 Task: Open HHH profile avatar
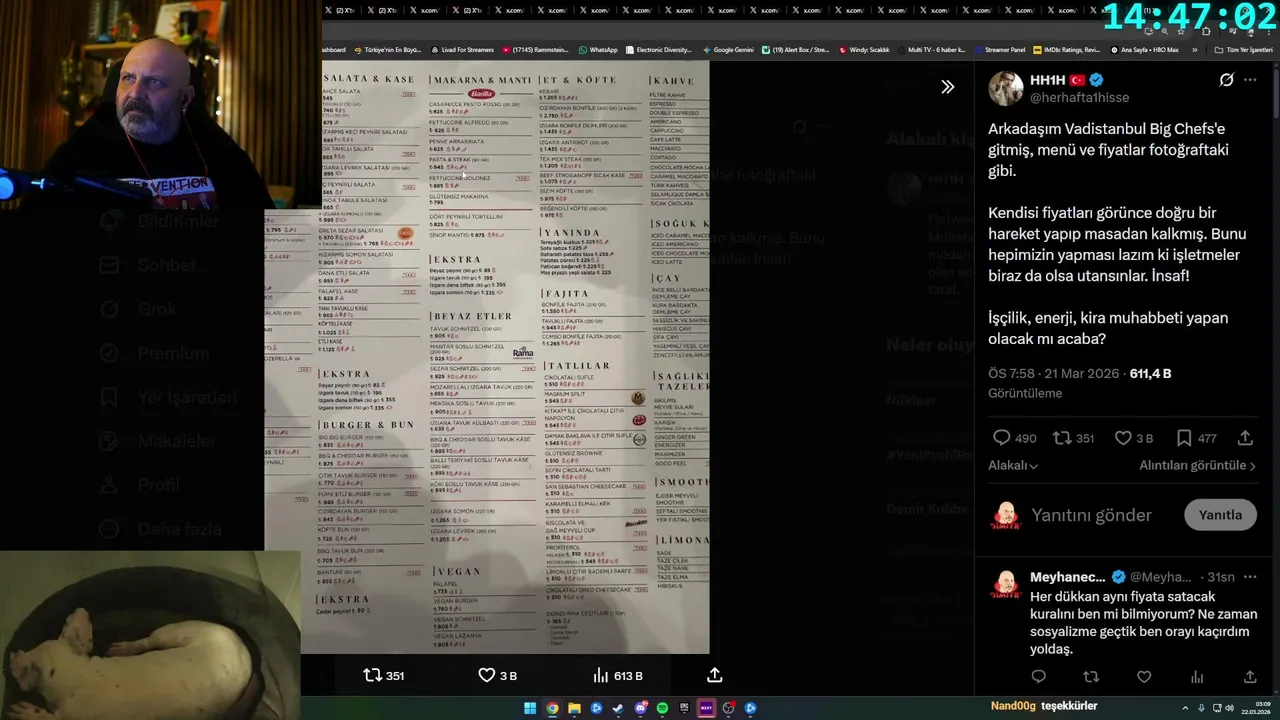tap(1006, 88)
